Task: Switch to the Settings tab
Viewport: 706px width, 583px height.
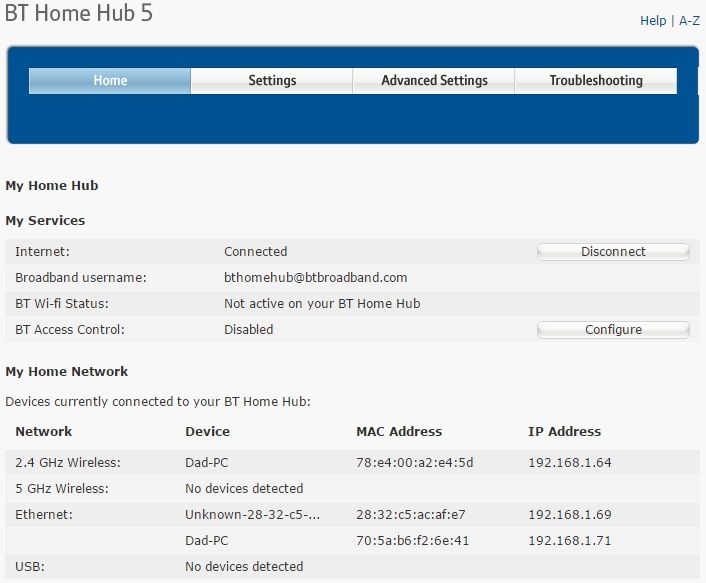Action: click(x=272, y=81)
